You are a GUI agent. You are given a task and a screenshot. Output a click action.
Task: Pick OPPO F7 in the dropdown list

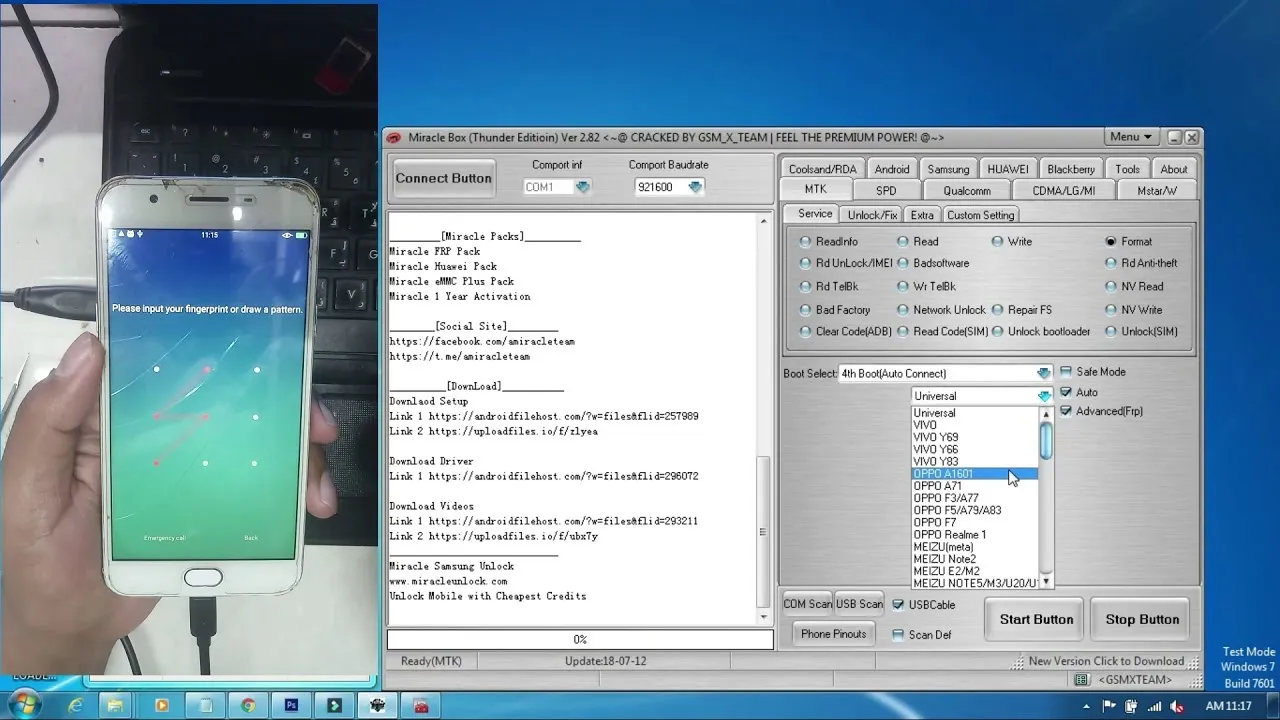click(975, 522)
